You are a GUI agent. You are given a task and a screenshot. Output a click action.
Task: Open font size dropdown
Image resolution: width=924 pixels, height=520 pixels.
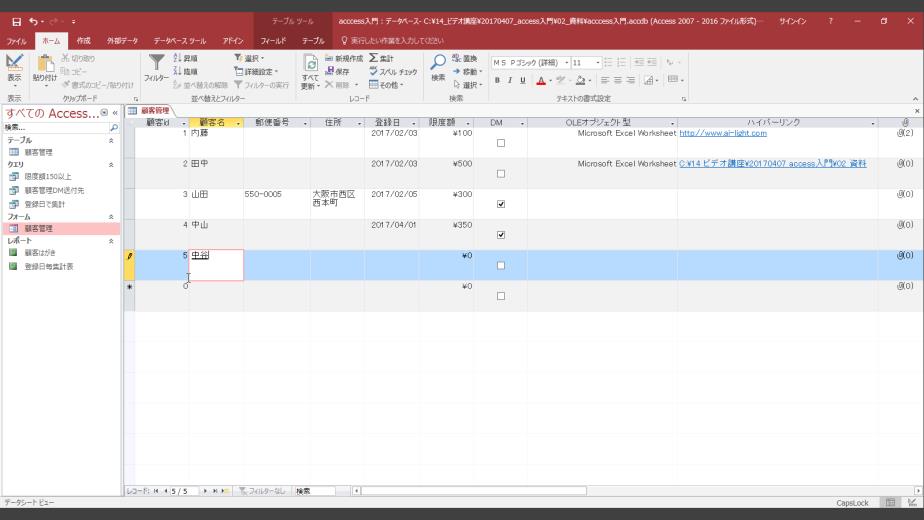[598, 62]
